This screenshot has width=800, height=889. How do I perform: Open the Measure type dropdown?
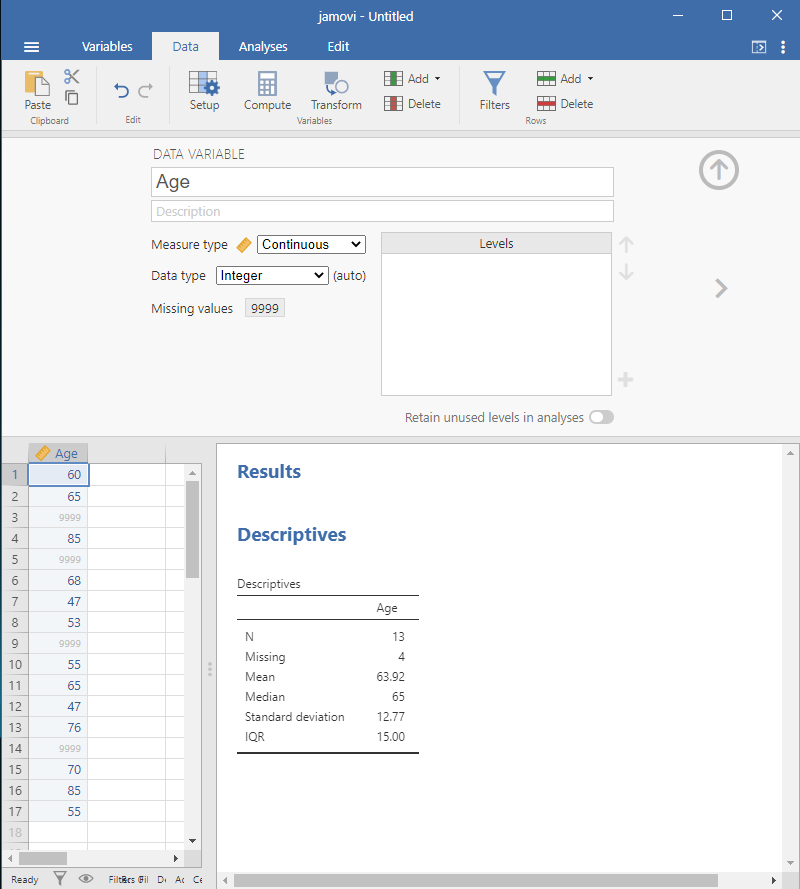(x=311, y=244)
